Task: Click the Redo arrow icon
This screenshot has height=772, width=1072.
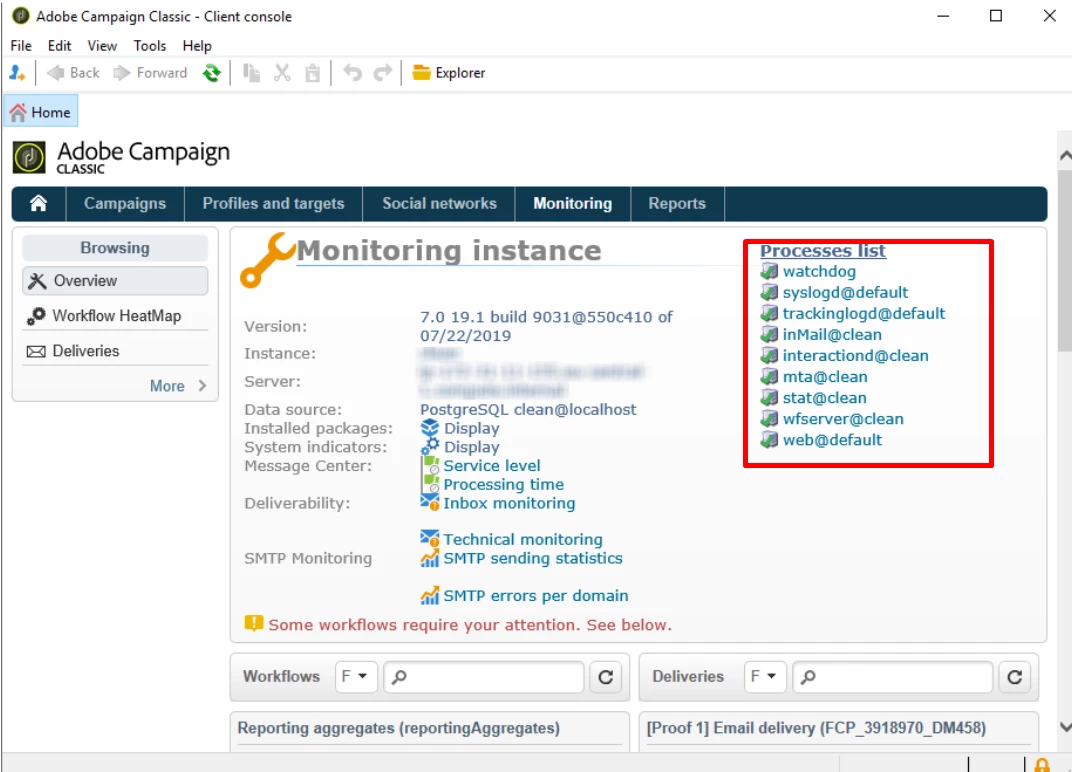Action: click(383, 72)
